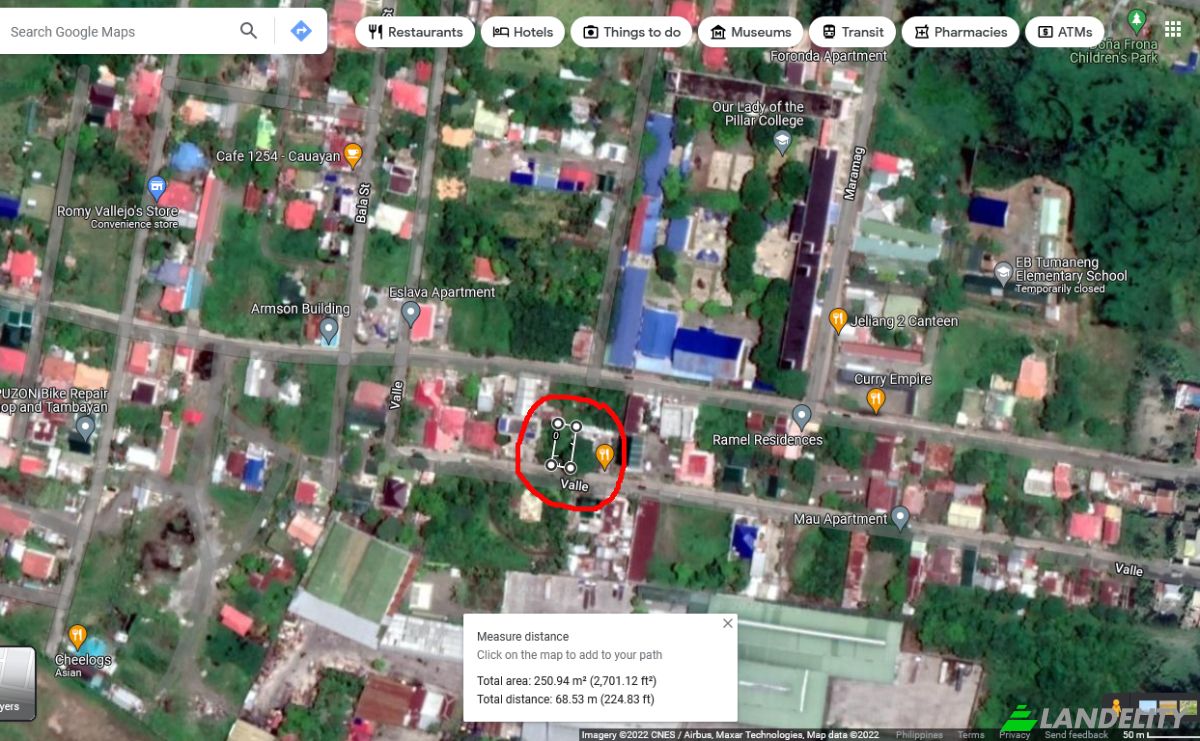Image resolution: width=1200 pixels, height=741 pixels.
Task: Select the Hotels filter chip
Action: (x=522, y=32)
